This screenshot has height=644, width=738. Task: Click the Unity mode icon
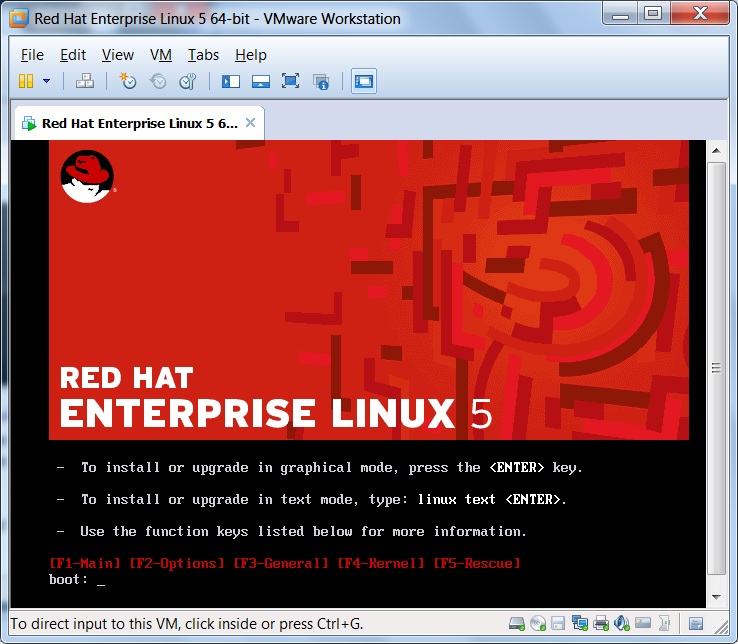[321, 82]
